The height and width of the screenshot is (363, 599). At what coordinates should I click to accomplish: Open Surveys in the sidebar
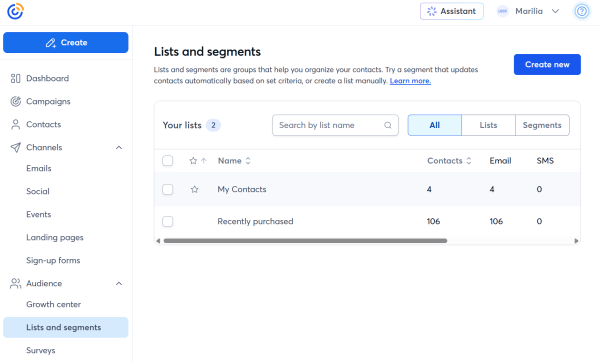(40, 350)
